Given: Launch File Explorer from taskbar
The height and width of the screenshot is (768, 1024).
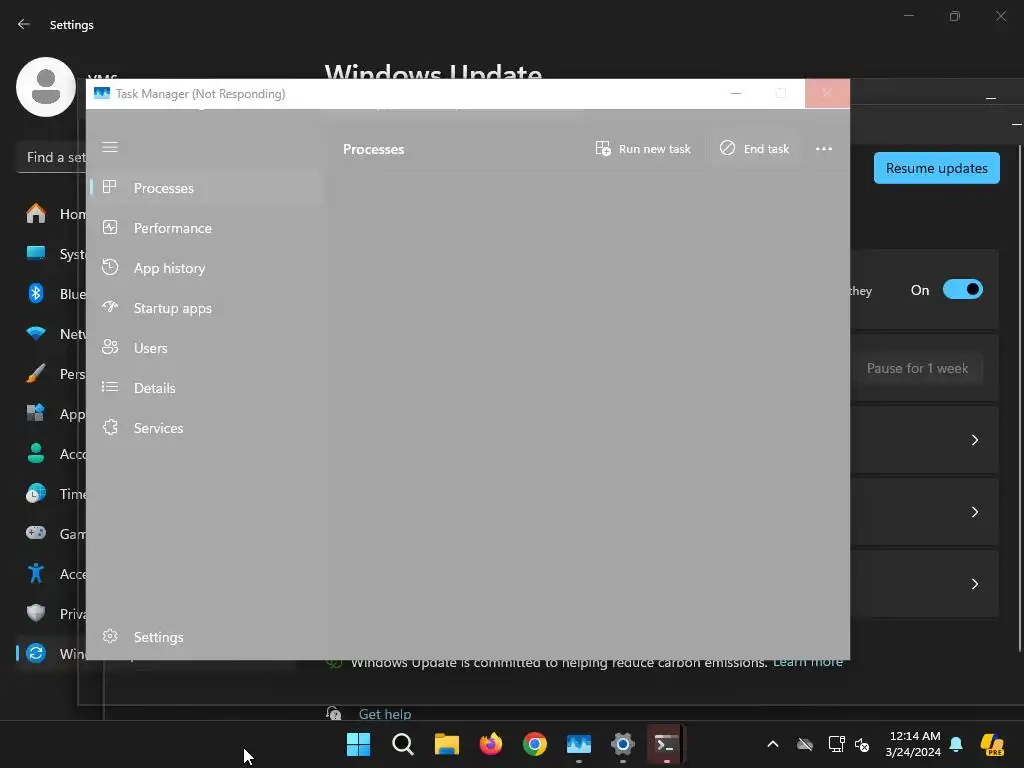Looking at the screenshot, I should [447, 744].
